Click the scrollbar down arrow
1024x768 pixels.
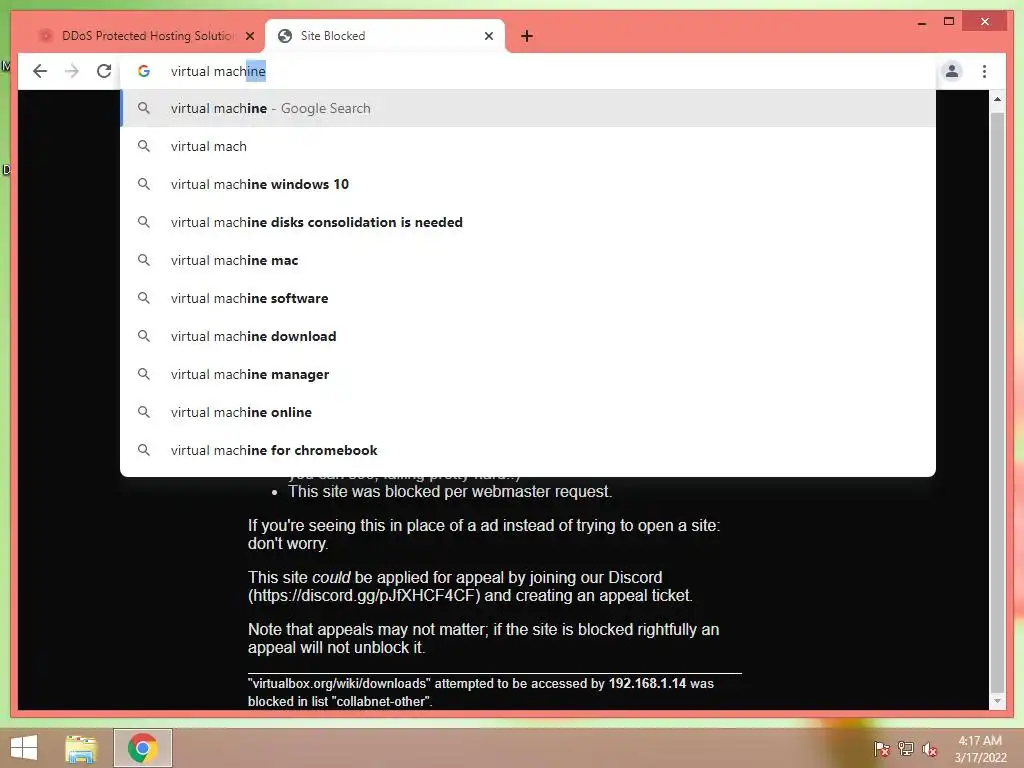point(997,701)
